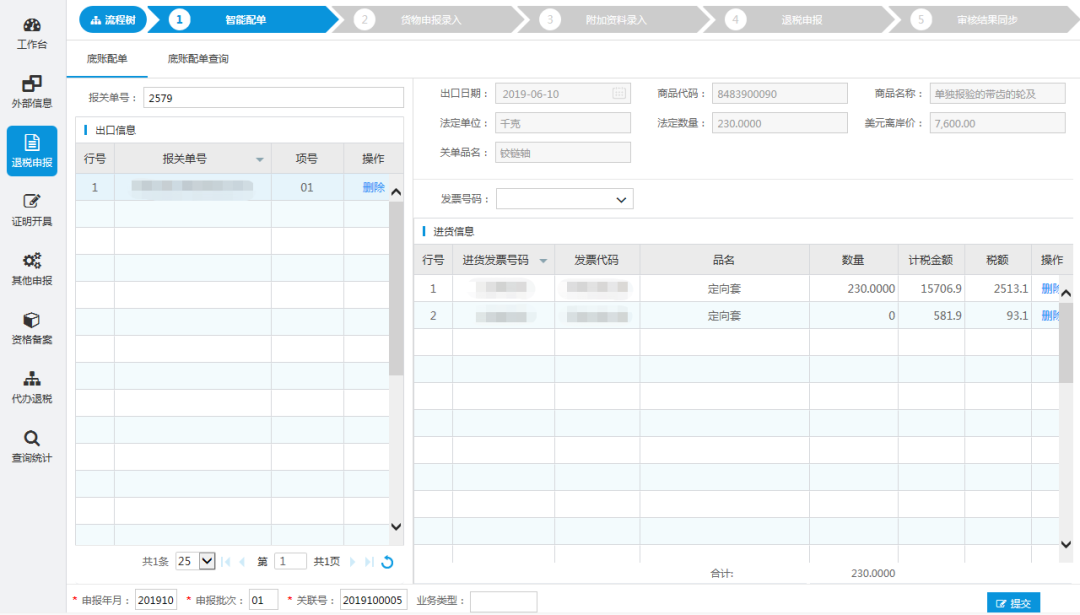Click the 法定数量 field
The image size is (1080, 615).
(780, 123)
